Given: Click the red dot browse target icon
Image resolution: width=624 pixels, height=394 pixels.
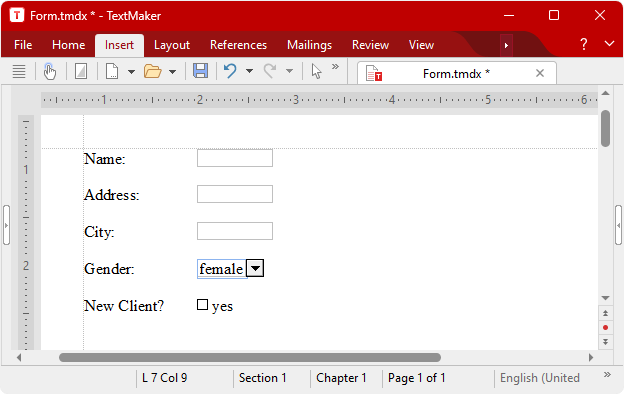Looking at the screenshot, I should point(606,328).
